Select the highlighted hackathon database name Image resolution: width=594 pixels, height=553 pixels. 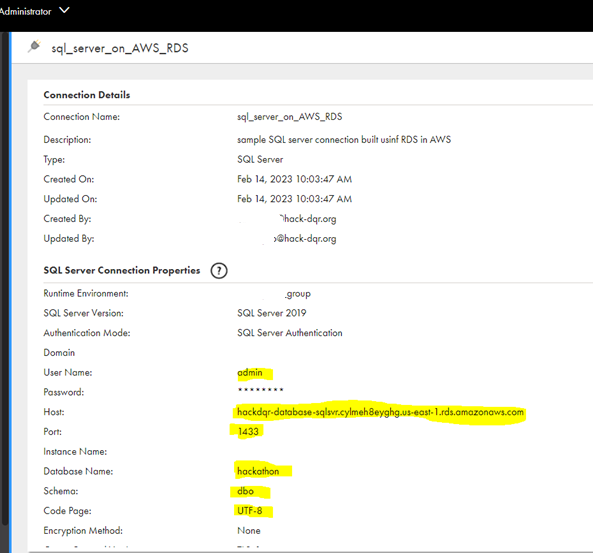258,471
